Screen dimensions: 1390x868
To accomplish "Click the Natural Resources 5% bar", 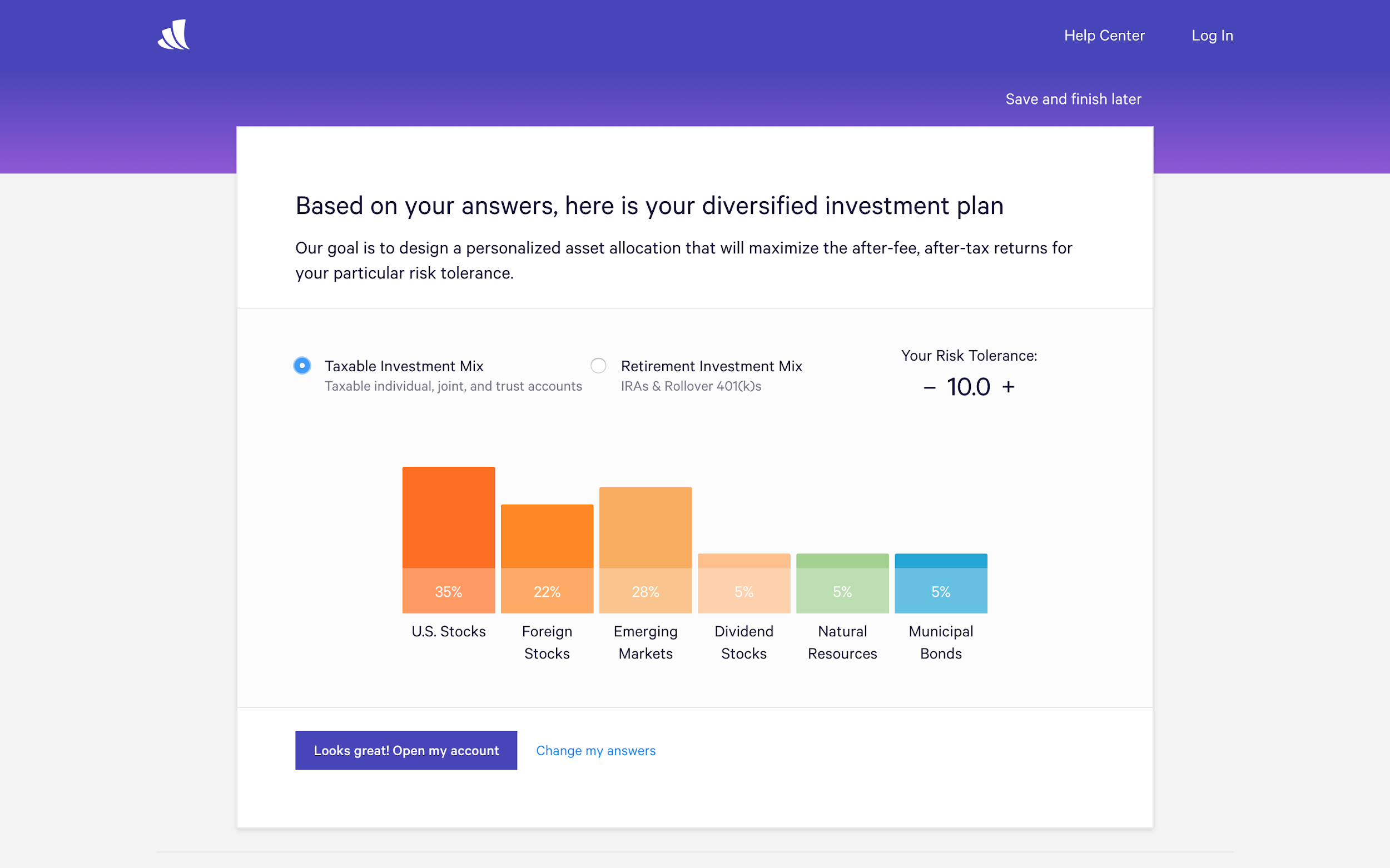I will point(842,583).
